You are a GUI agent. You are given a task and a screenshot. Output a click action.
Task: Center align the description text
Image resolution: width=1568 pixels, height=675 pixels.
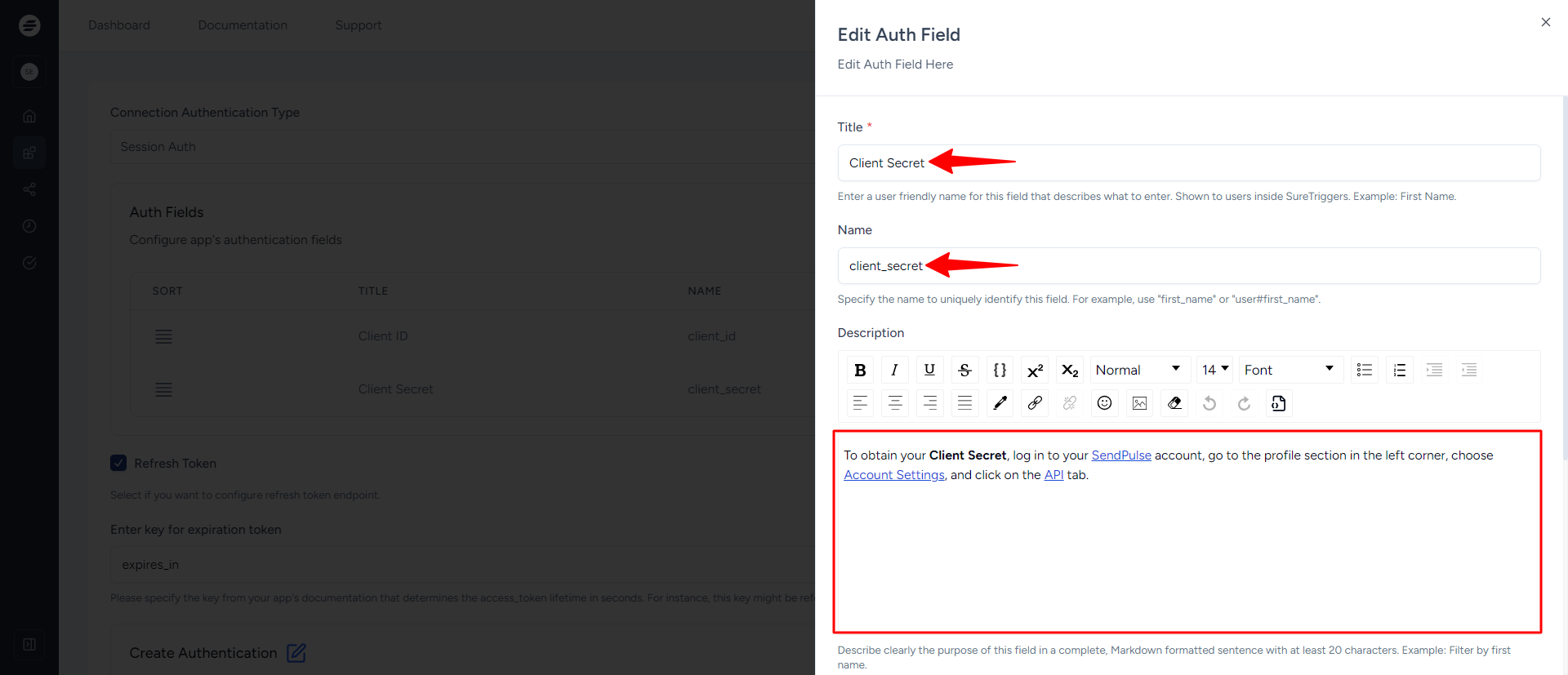point(895,403)
